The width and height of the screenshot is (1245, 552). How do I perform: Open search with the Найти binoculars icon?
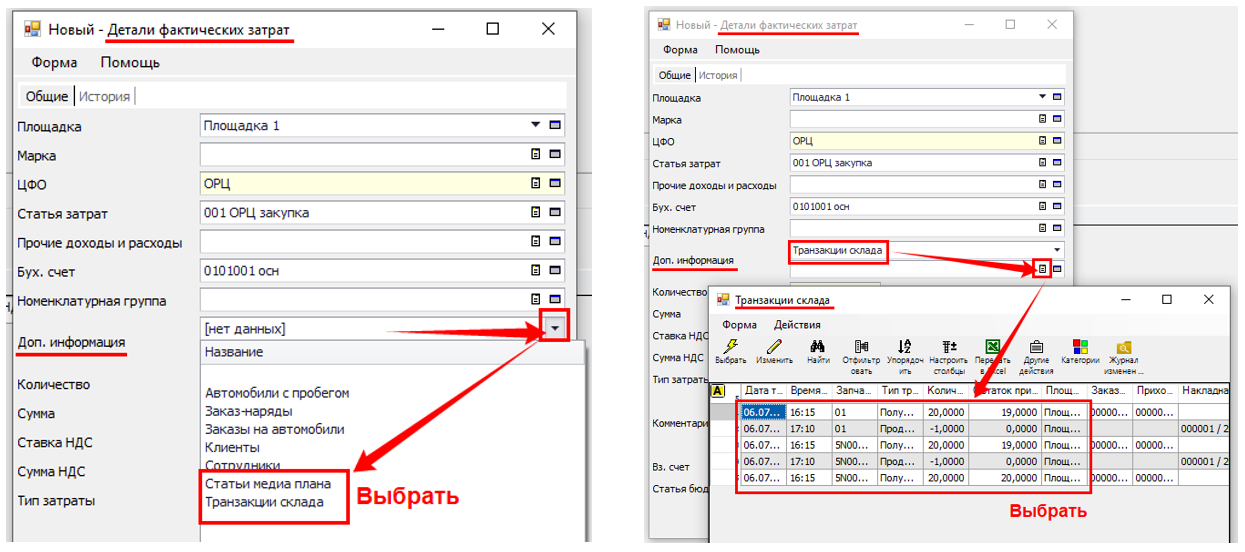817,346
